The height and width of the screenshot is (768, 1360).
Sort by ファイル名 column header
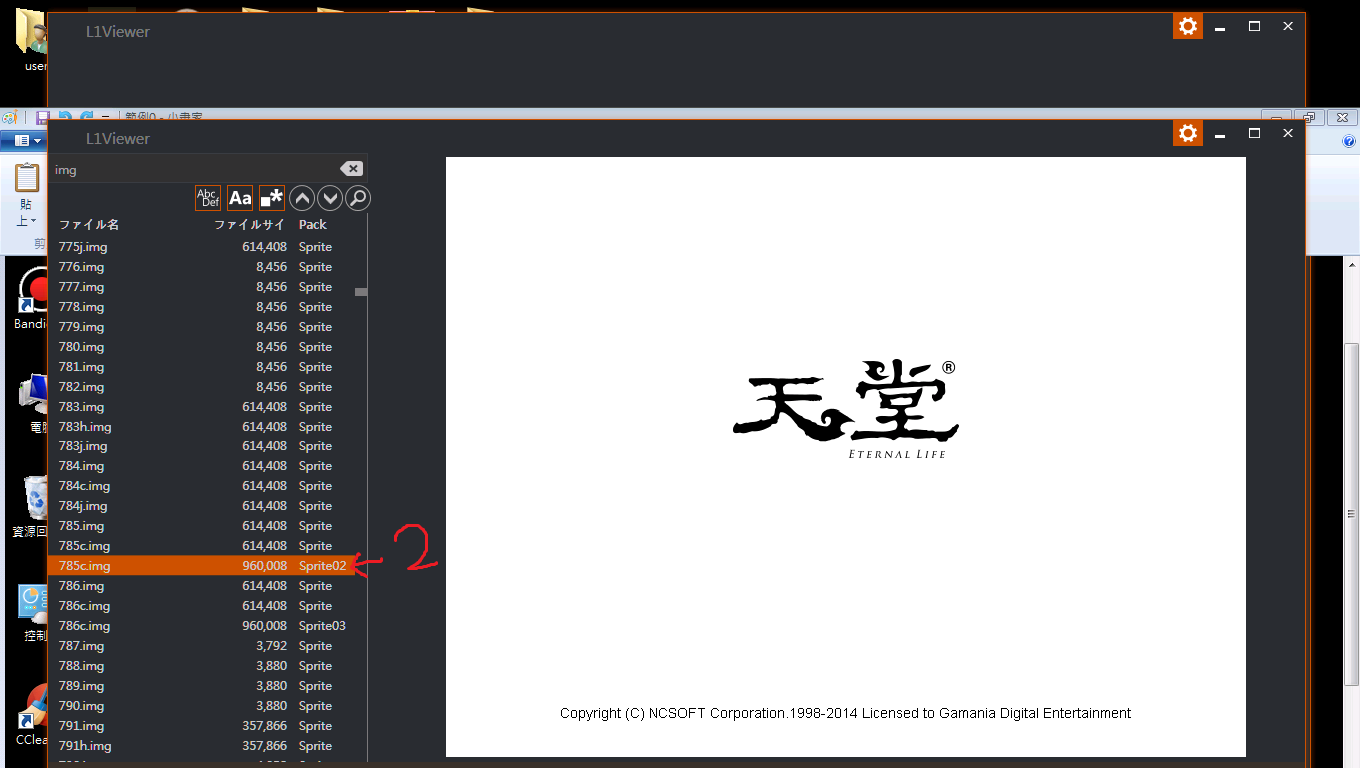89,225
